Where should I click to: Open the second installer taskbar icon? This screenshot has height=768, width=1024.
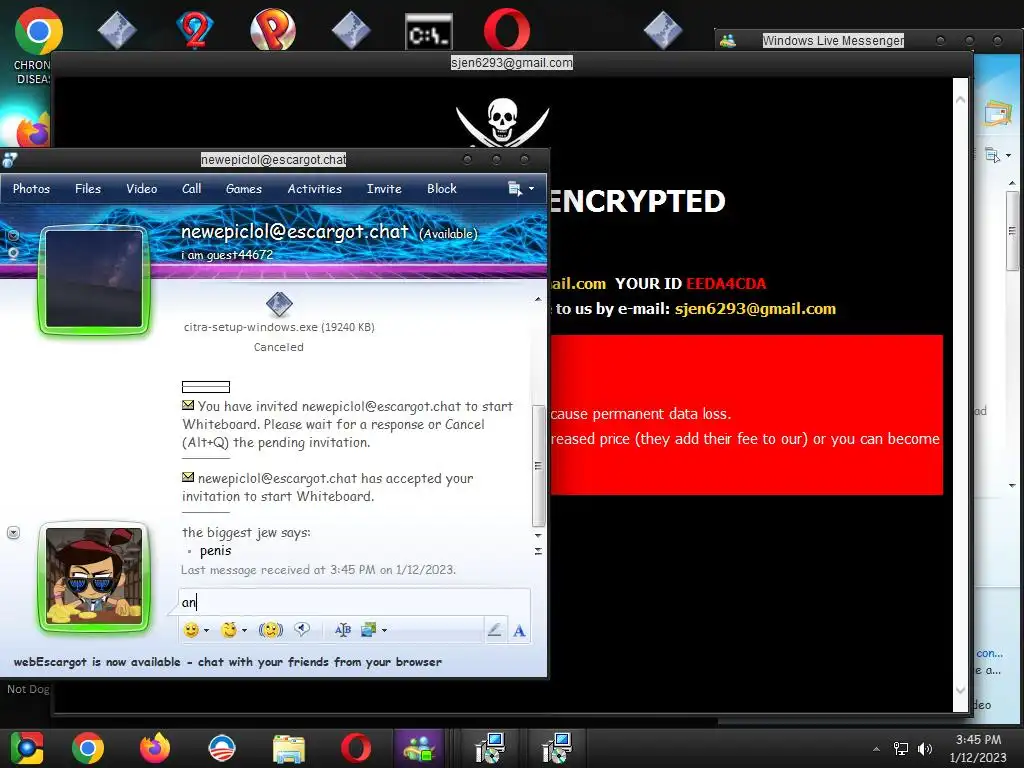pyautogui.click(x=556, y=748)
